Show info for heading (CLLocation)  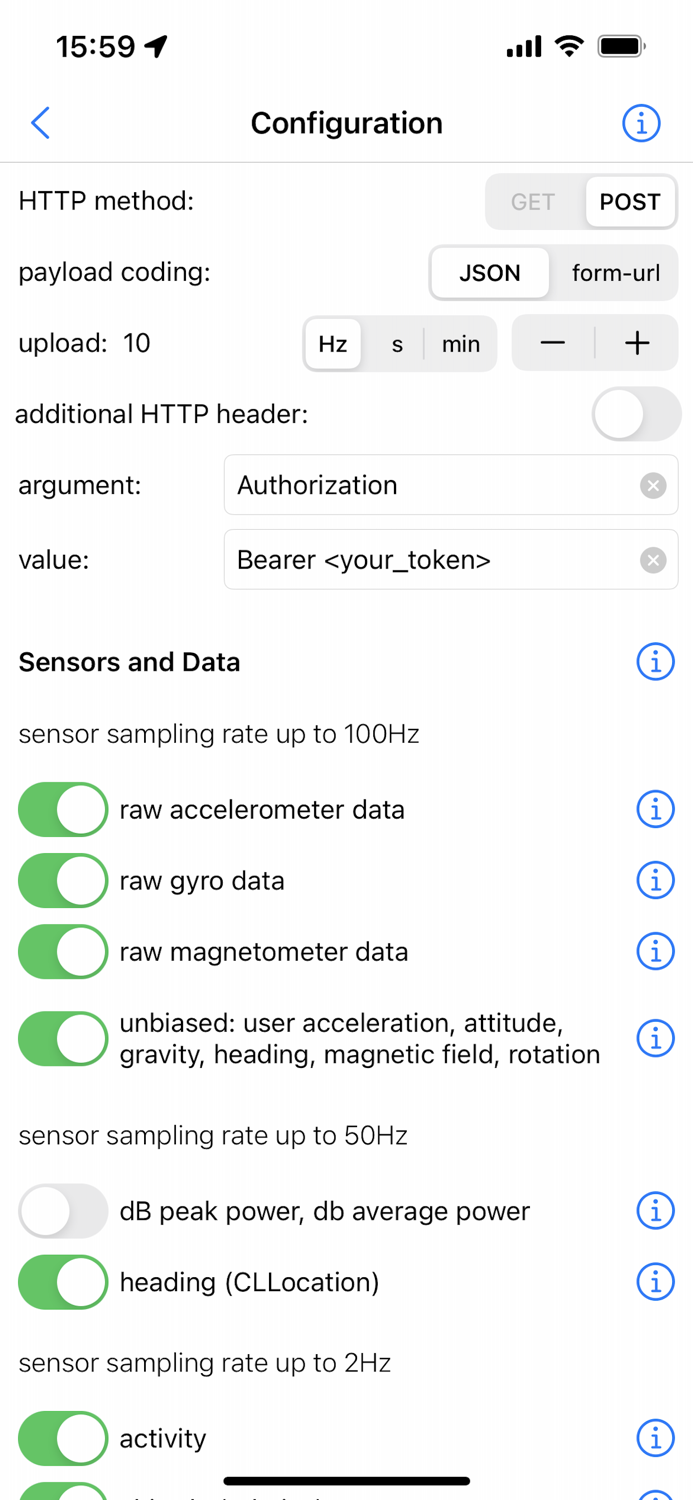tap(655, 1281)
